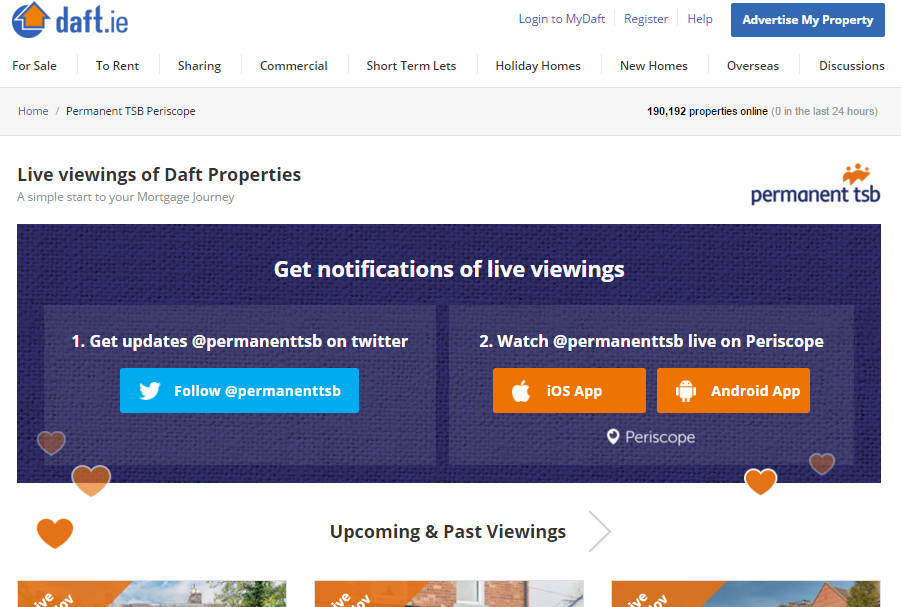Click the Apple logo on iOS App
The height and width of the screenshot is (607, 901).
[x=521, y=391]
